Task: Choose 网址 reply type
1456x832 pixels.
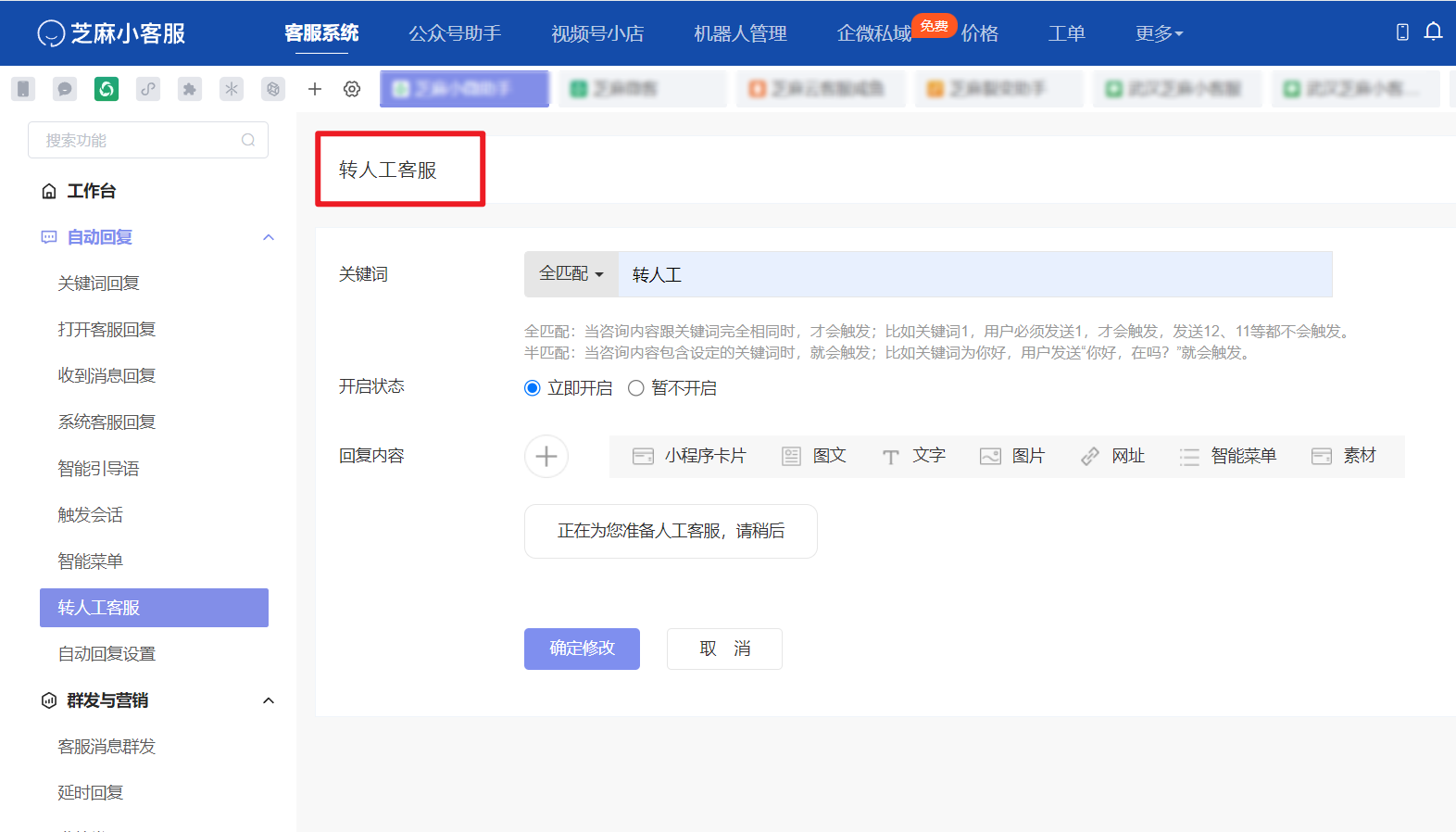Action: [x=1112, y=456]
